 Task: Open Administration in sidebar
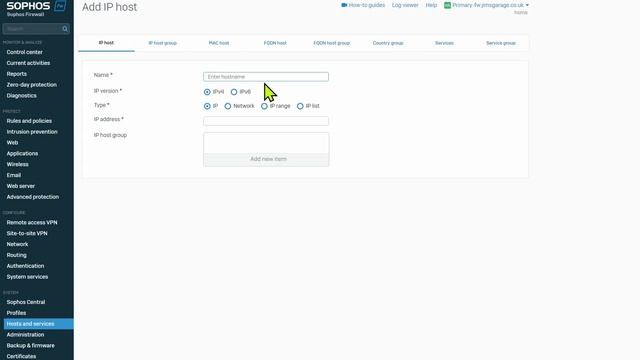click(x=25, y=335)
